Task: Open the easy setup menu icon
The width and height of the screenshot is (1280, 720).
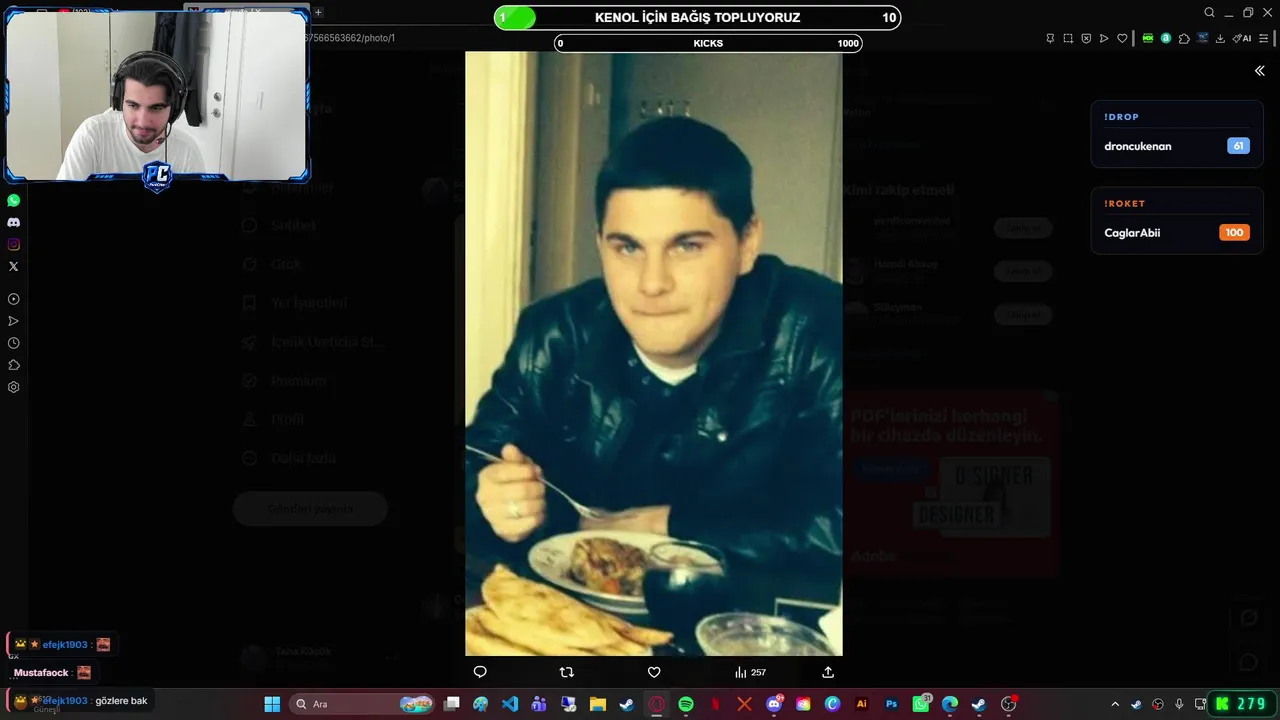Action: 1264,38
